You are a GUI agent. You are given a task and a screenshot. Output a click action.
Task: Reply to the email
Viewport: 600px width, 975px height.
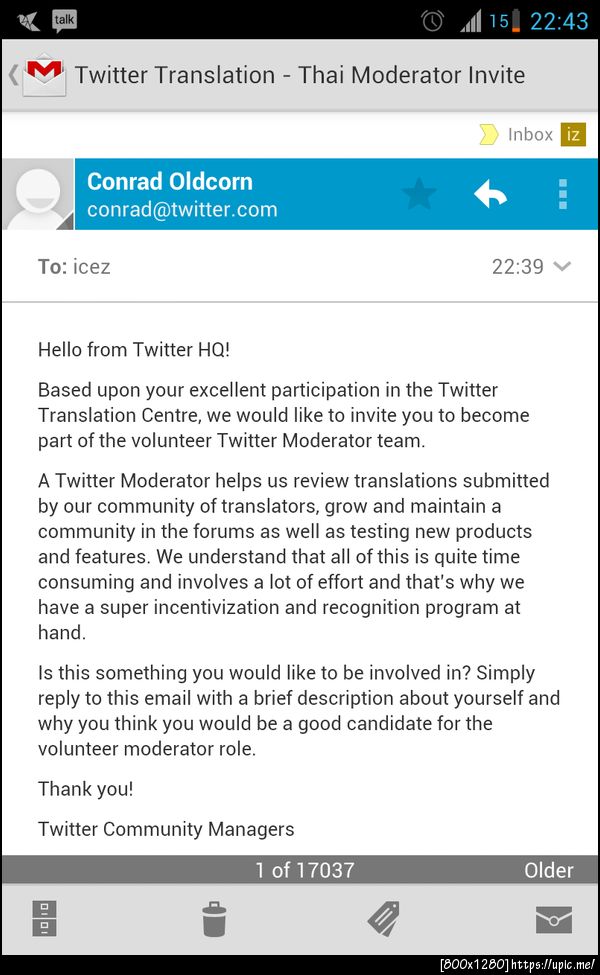pyautogui.click(x=491, y=193)
